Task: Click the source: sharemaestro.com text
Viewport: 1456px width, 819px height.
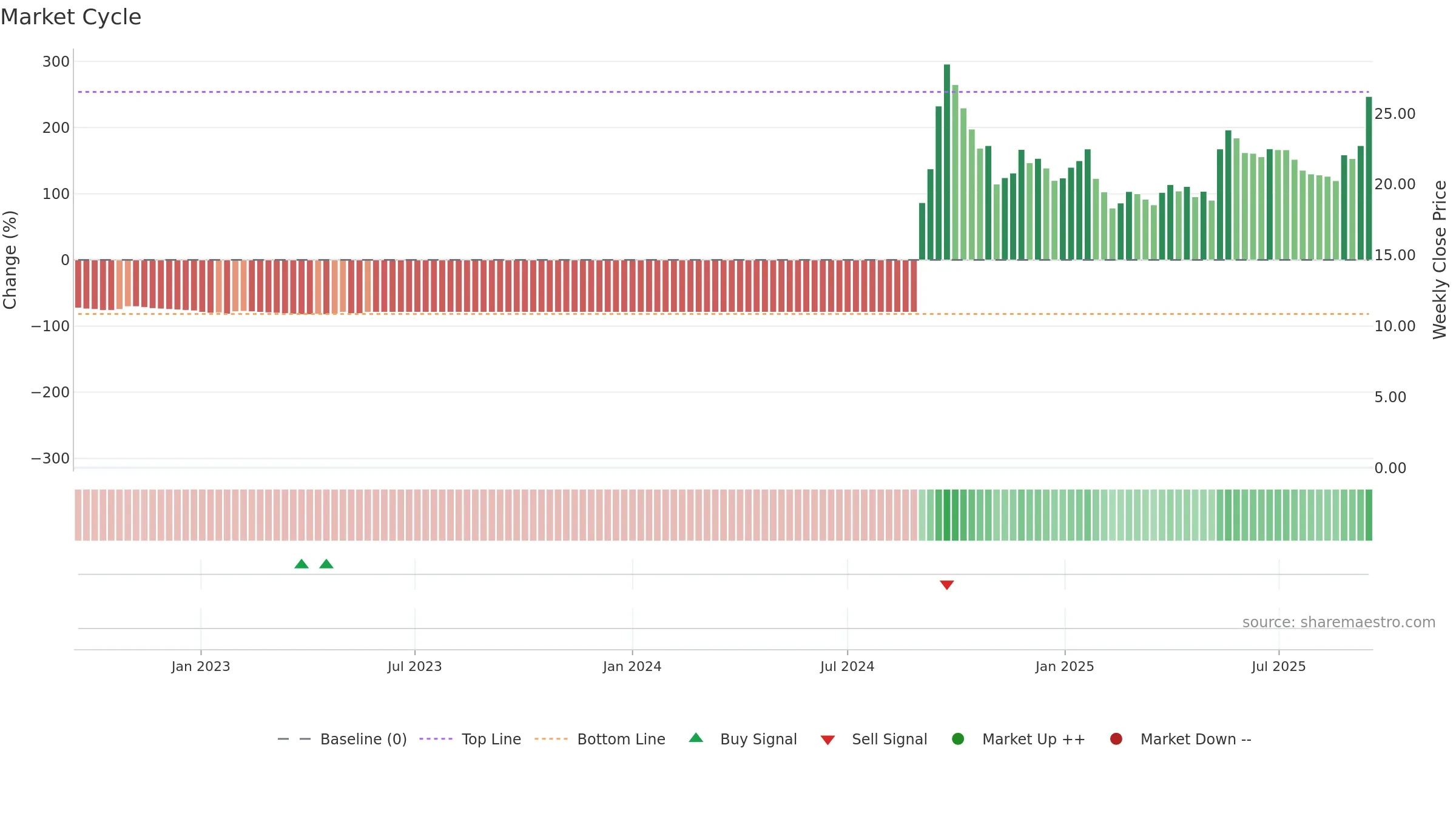Action: pos(1339,622)
